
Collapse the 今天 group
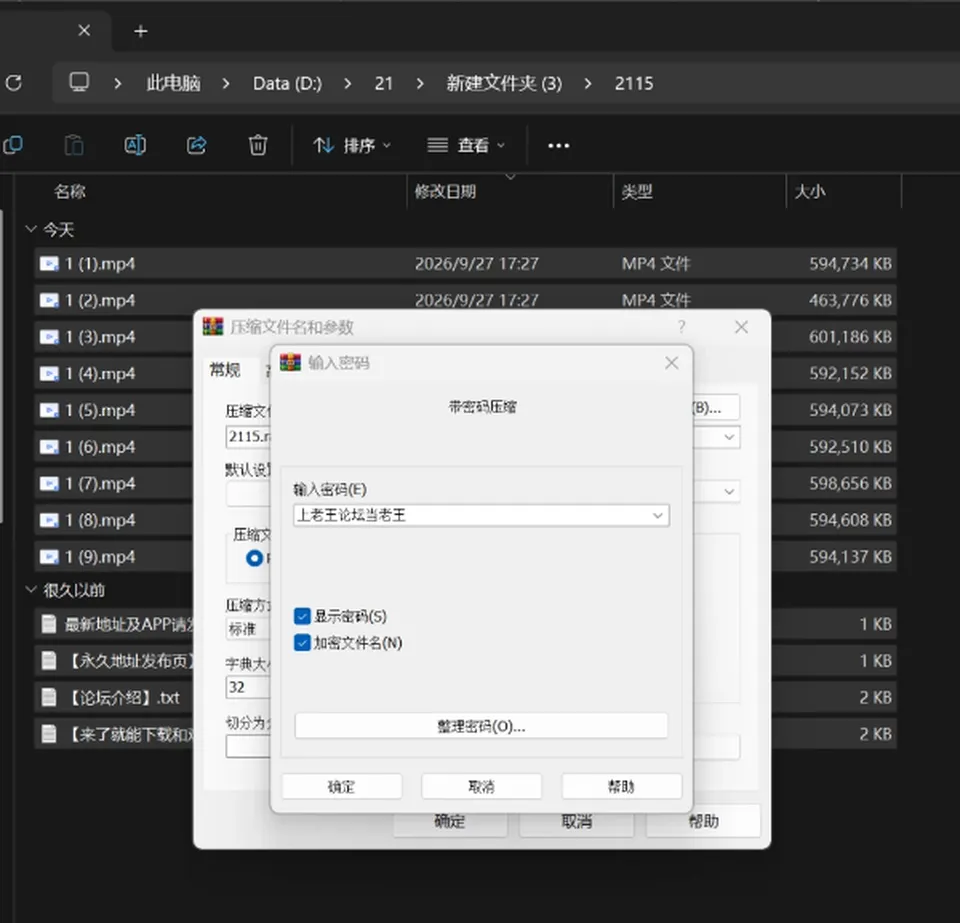click(31, 229)
